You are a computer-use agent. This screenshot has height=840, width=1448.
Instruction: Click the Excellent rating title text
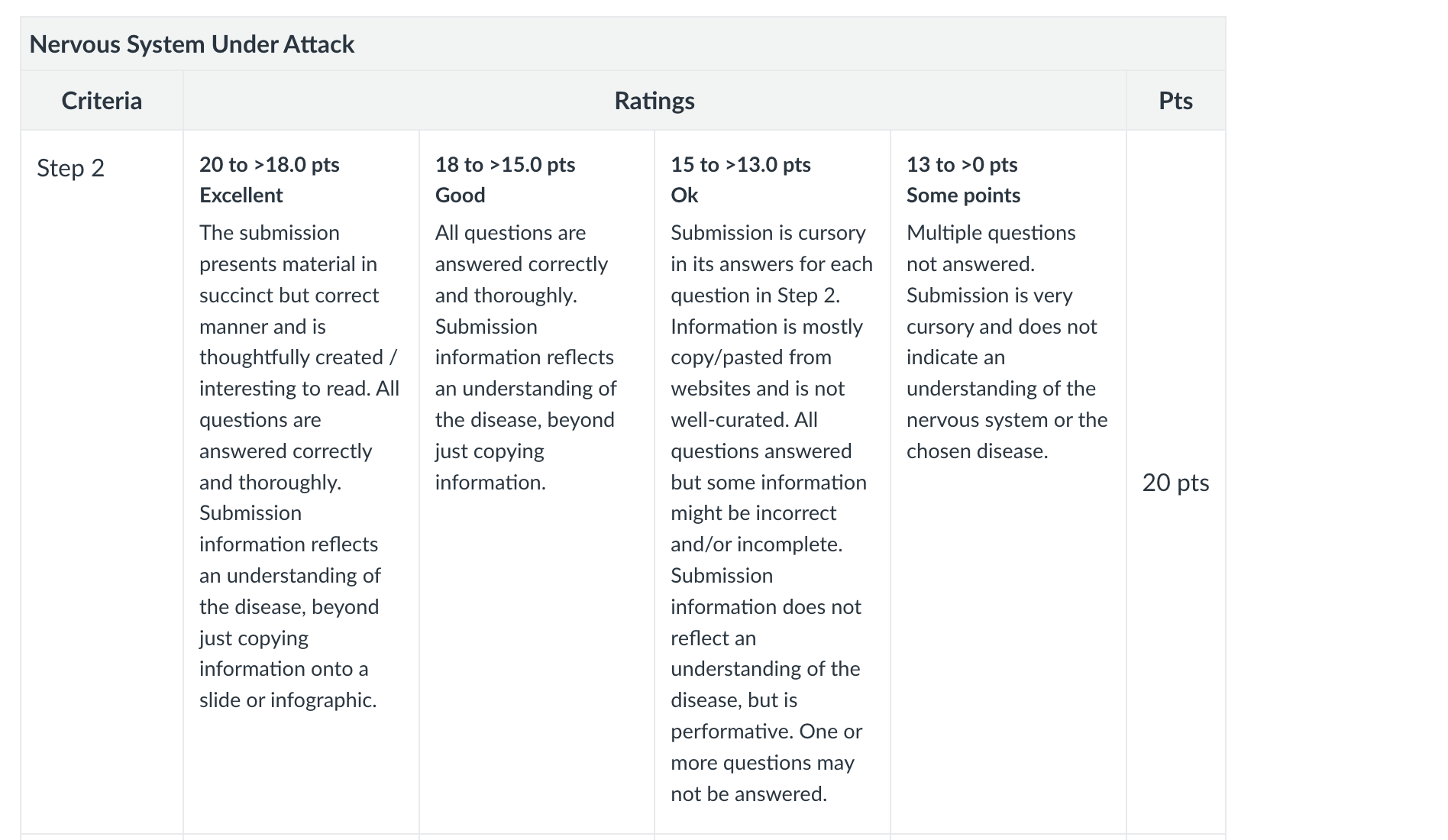pos(241,195)
